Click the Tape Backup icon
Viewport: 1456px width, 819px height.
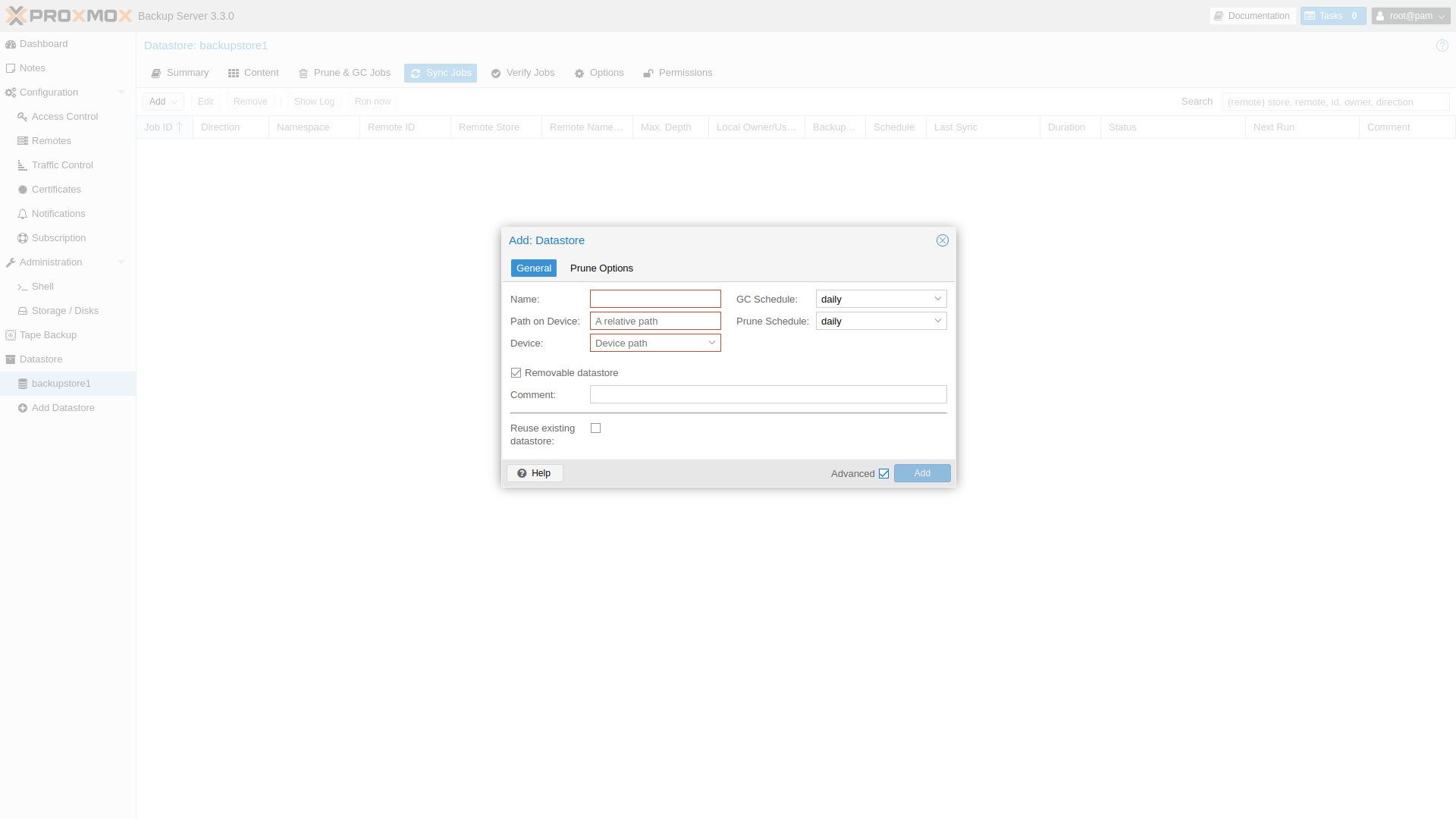[x=11, y=335]
